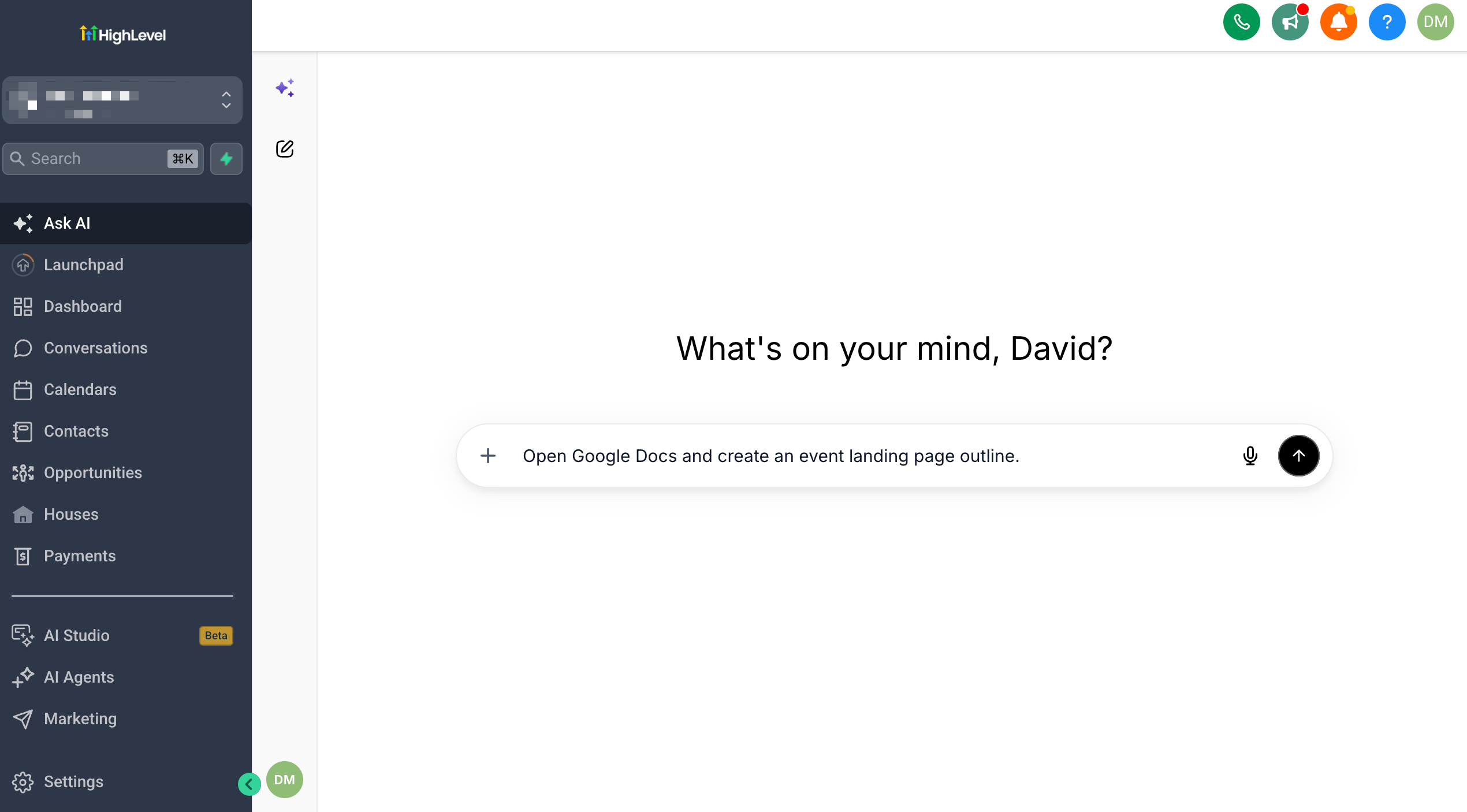The width and height of the screenshot is (1467, 812).
Task: Send the prompt with the black arrow button
Action: (x=1298, y=456)
